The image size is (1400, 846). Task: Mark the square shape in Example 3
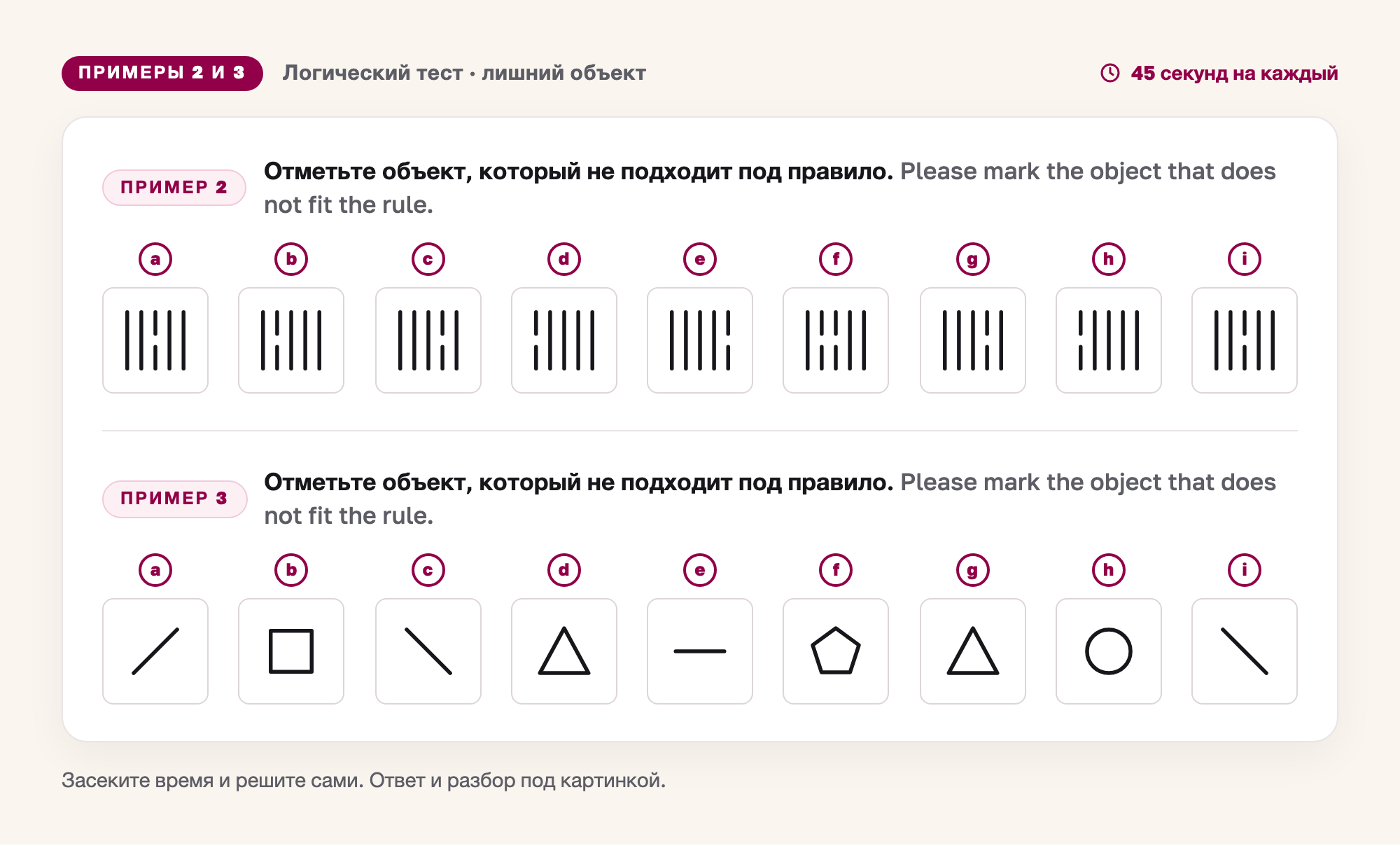pyautogui.click(x=291, y=651)
